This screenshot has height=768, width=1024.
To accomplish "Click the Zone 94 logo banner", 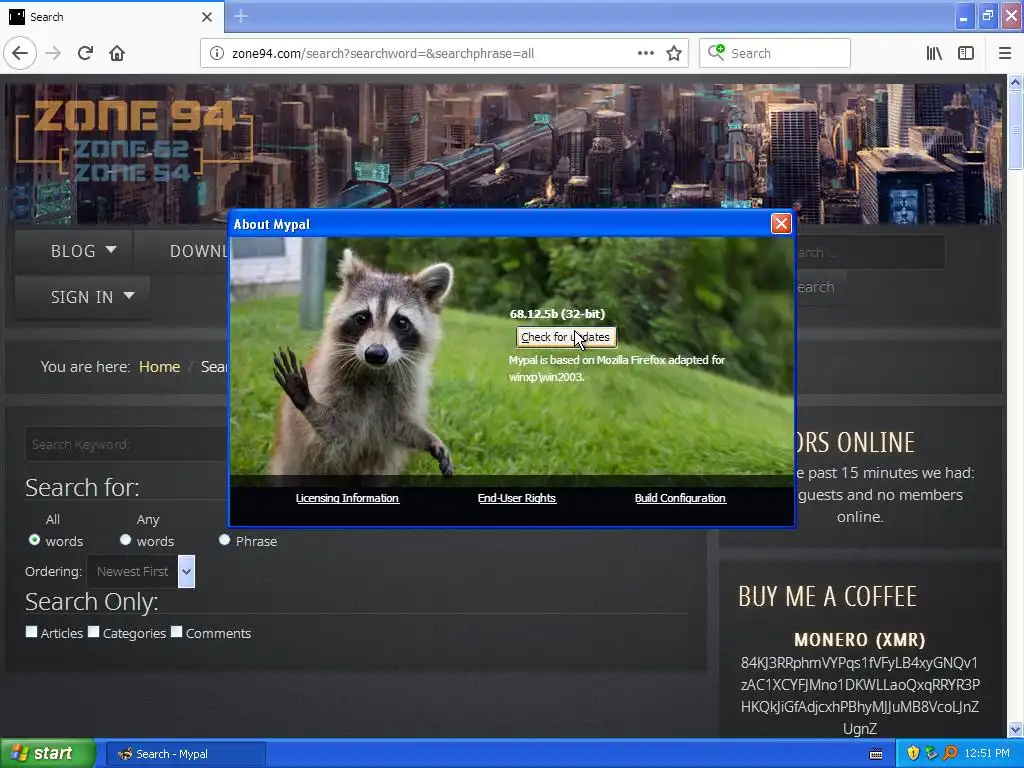I will coord(134,140).
